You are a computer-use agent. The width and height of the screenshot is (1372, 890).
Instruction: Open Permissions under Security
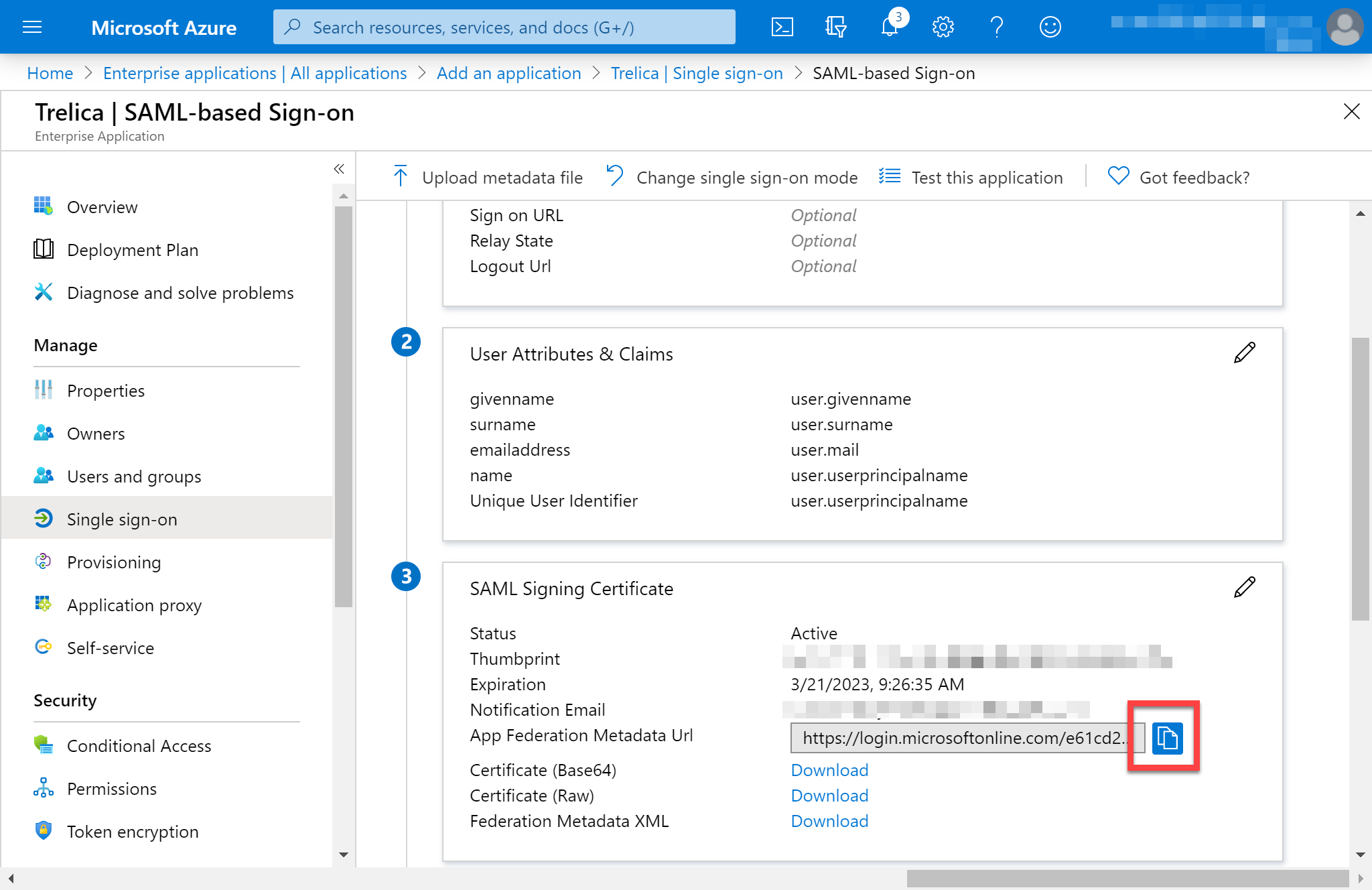coord(112,789)
